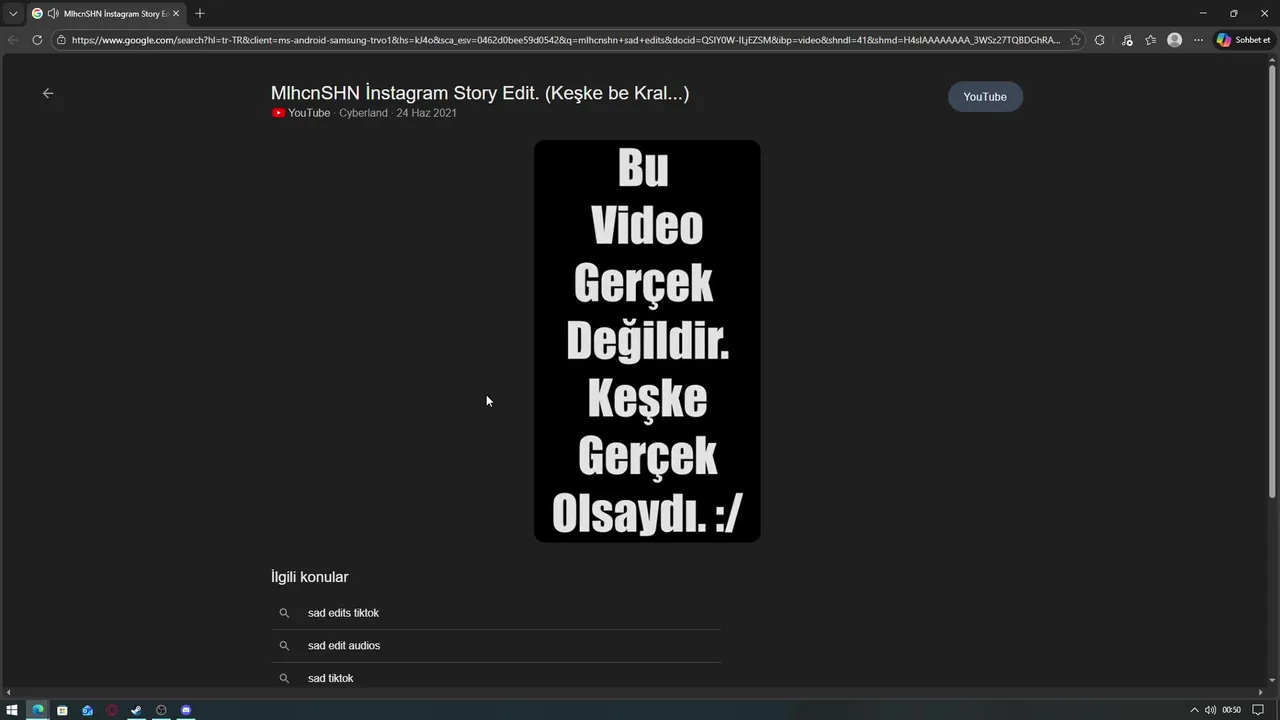Screen dimensions: 1280x720
Task: Open the Windows Start menu
Action: coord(12,710)
